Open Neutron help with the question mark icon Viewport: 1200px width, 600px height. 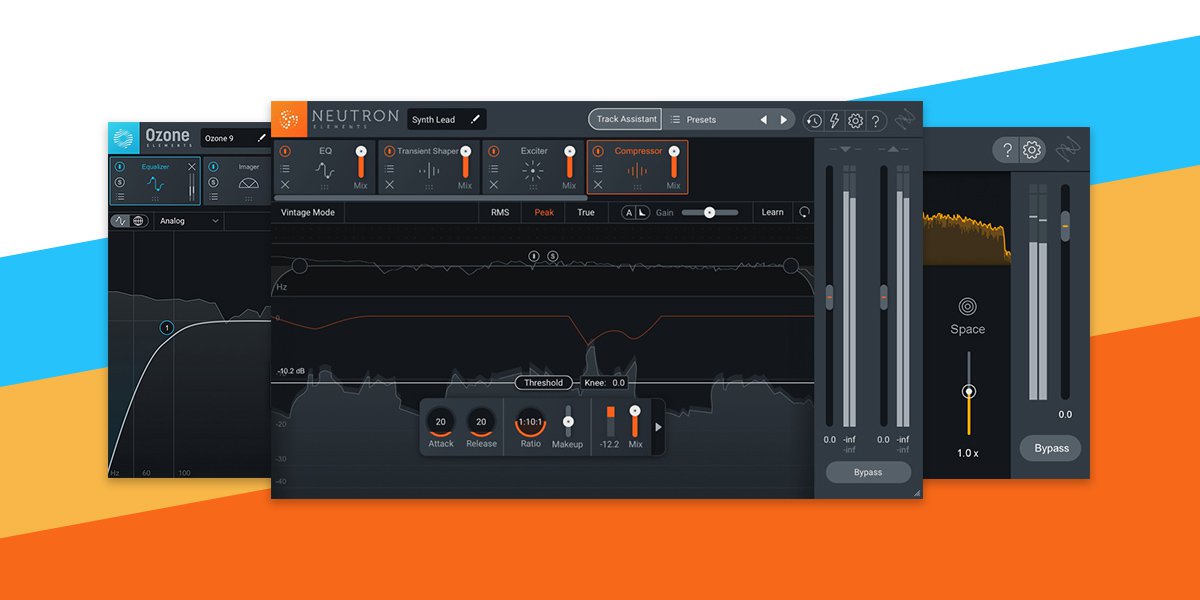(x=875, y=119)
